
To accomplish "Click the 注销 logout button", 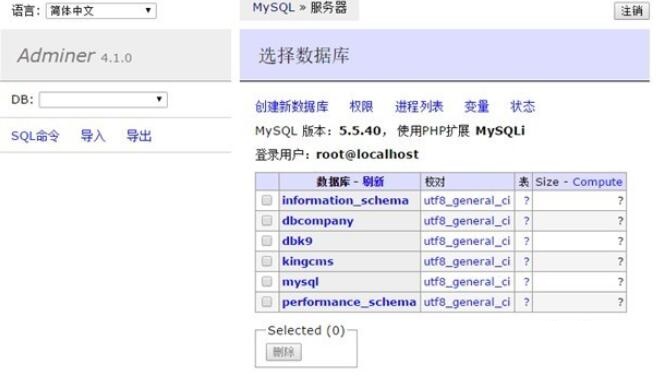I will tap(631, 11).
